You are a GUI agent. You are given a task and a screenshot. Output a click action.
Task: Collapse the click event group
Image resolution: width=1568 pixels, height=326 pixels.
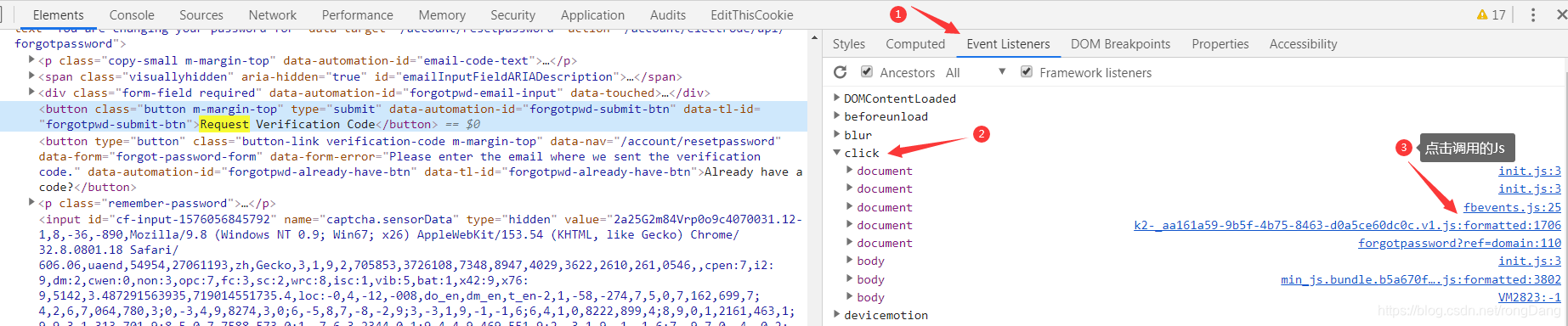click(x=837, y=153)
